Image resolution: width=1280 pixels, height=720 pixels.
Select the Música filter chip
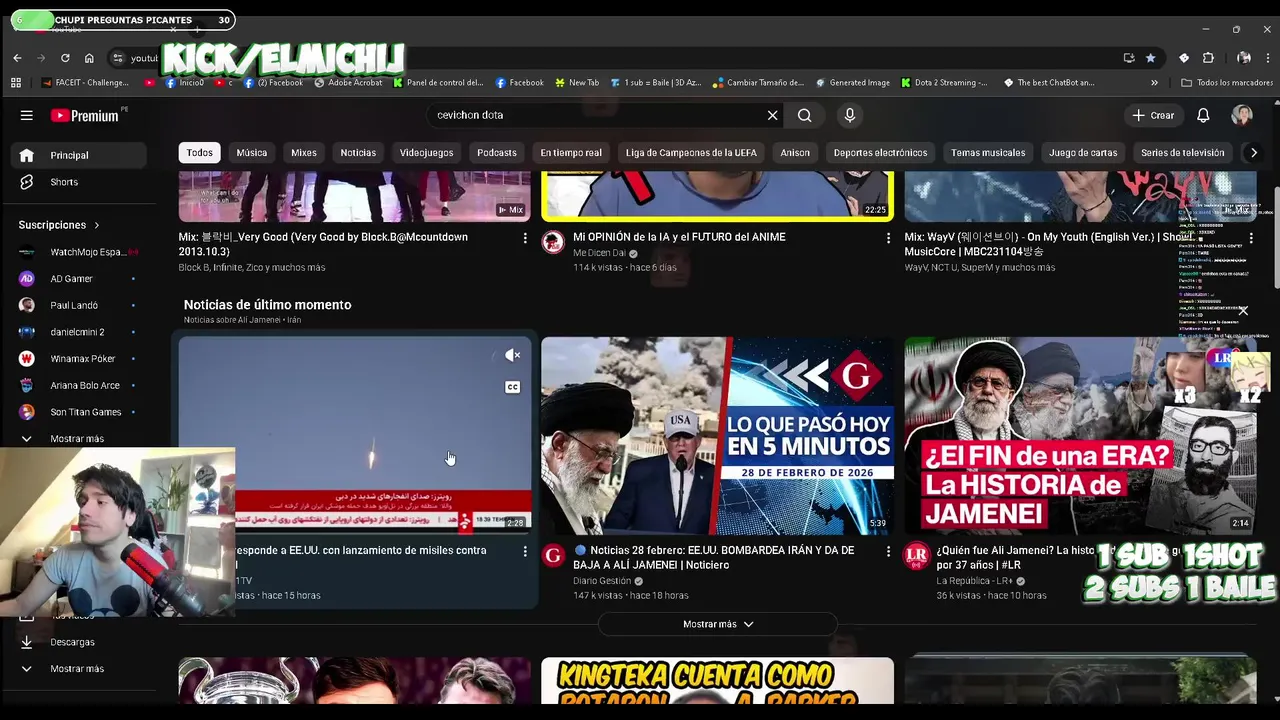(252, 153)
